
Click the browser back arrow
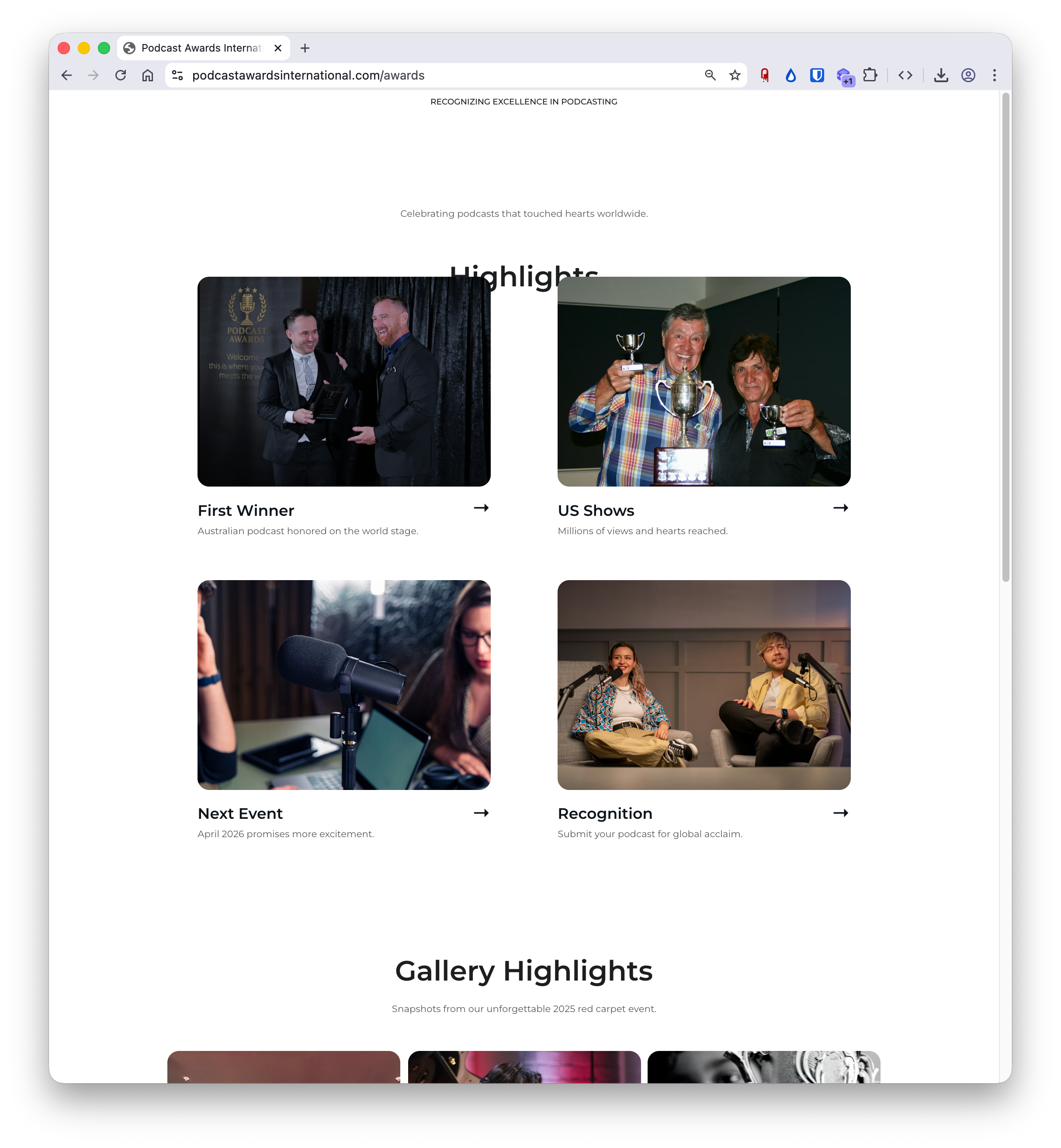(66, 75)
